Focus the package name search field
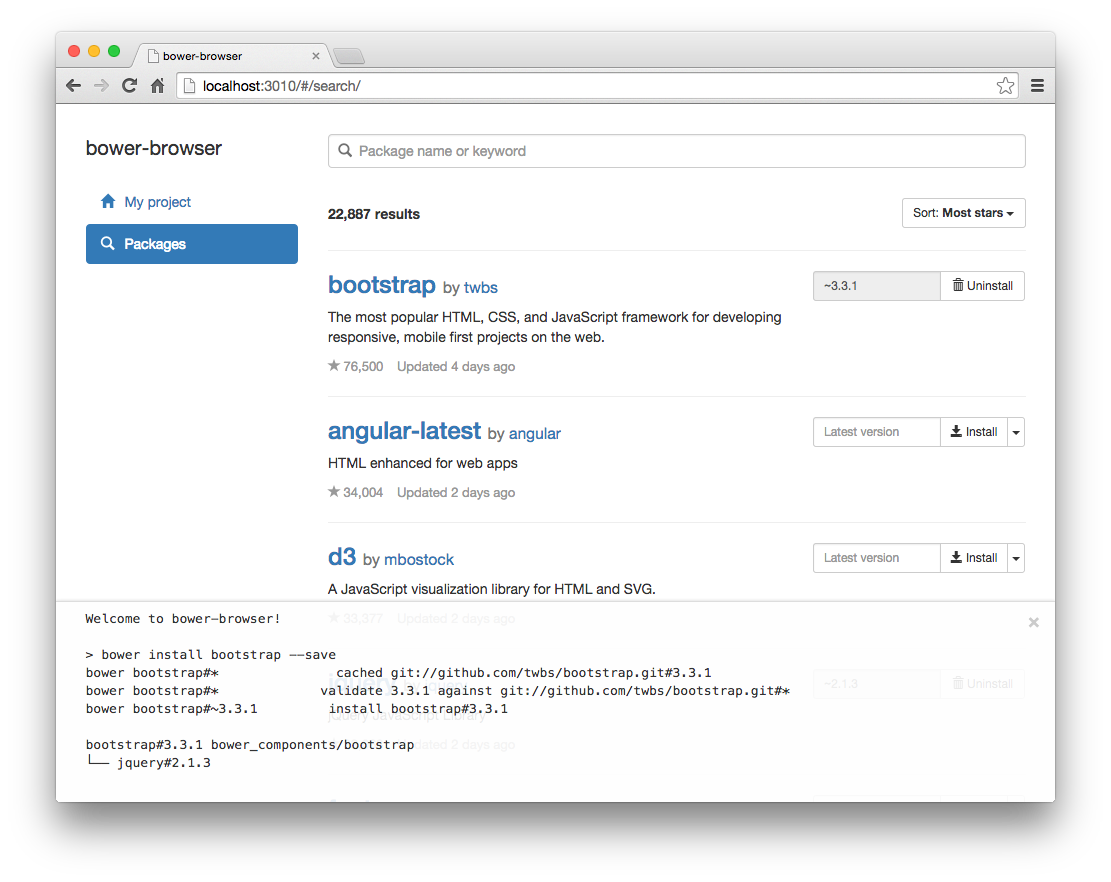The width and height of the screenshot is (1111, 882). [677, 151]
